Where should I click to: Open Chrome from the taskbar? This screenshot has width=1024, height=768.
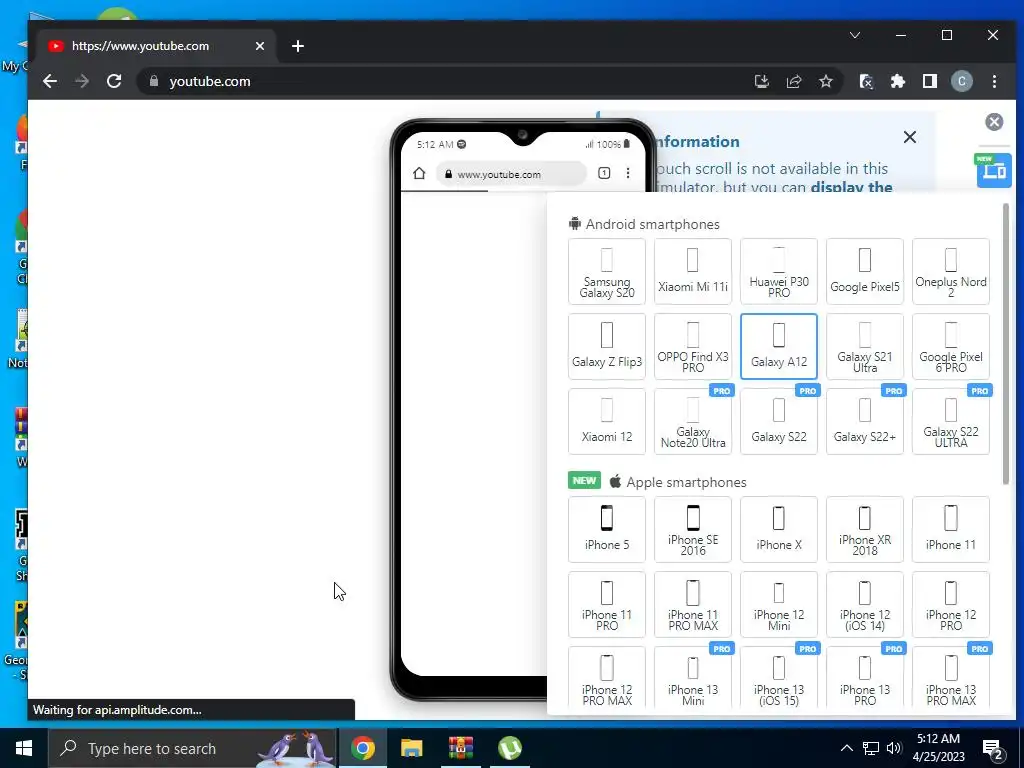[x=362, y=748]
